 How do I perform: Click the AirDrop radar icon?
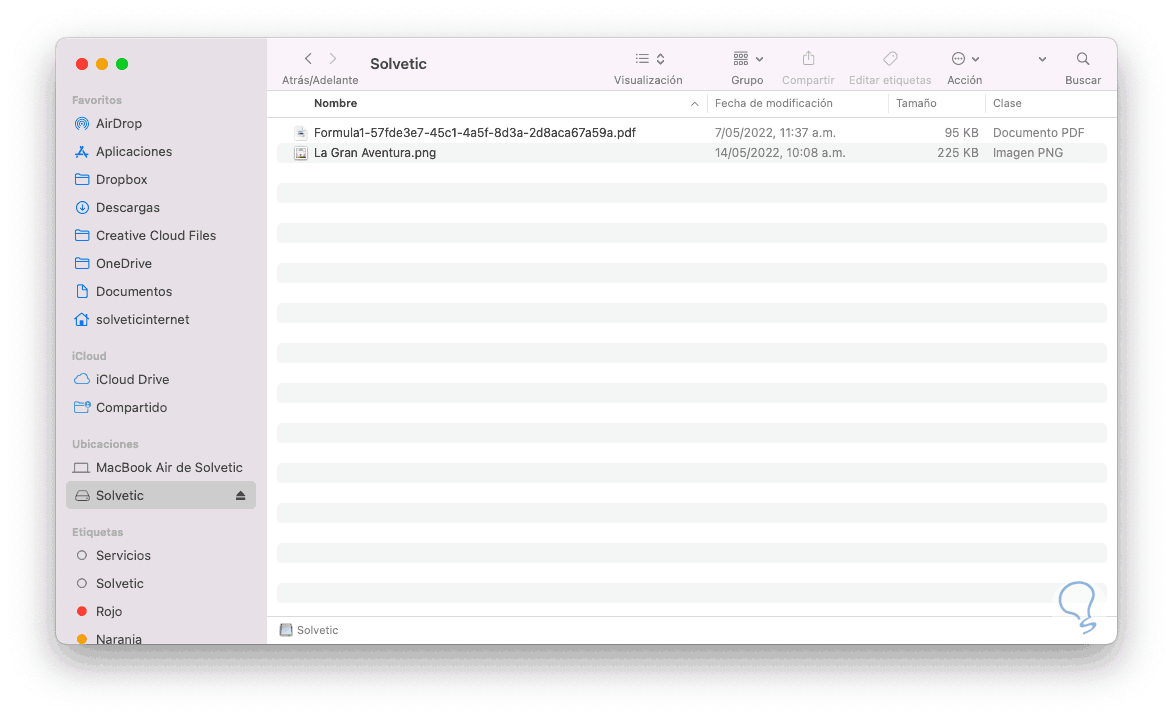click(82, 123)
